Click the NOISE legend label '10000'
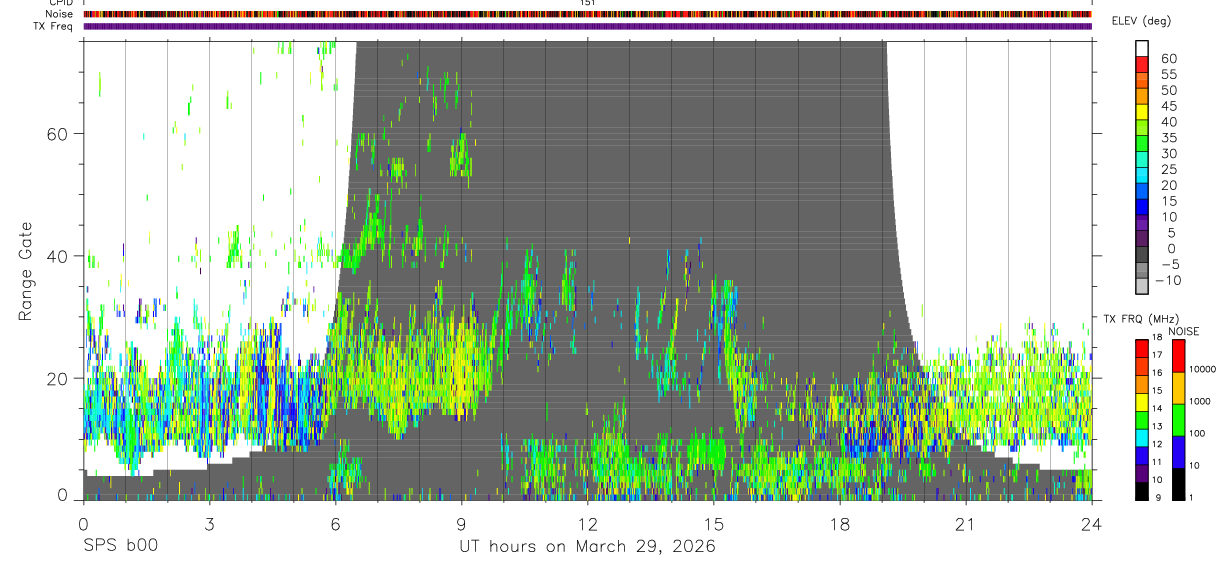The image size is (1228, 567). point(1201,369)
